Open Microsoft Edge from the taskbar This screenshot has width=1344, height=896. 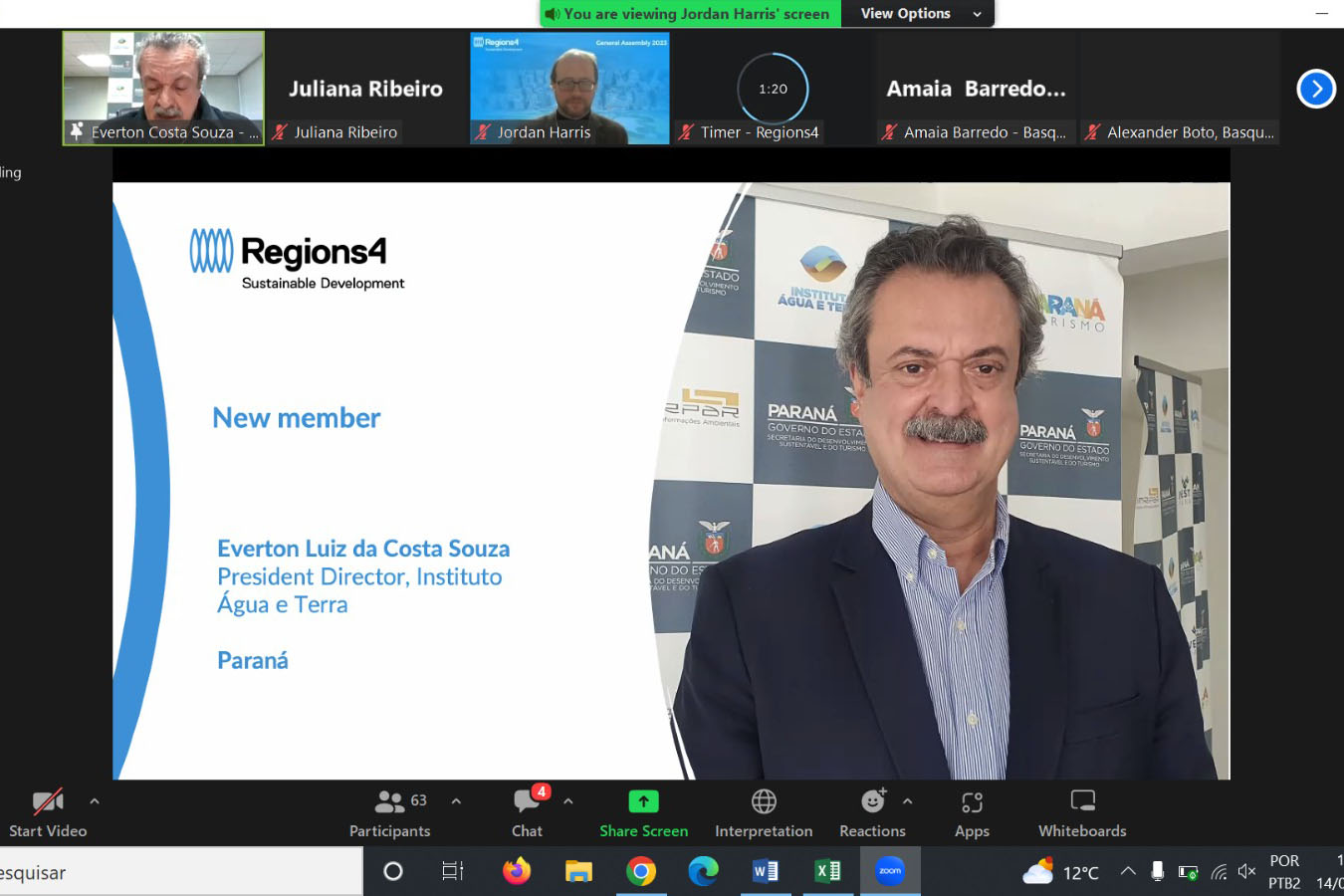click(703, 872)
